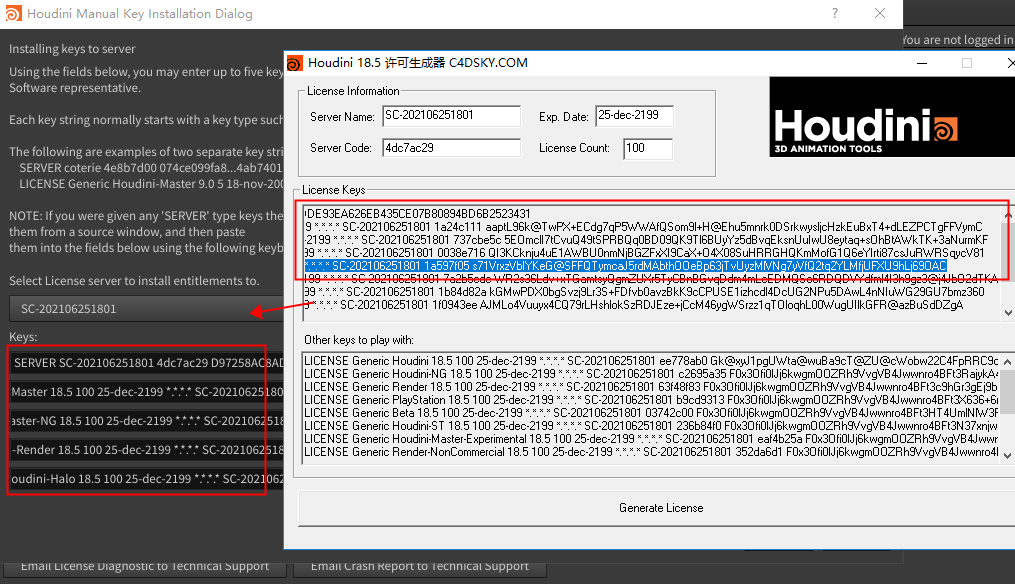Screen dimensions: 1015x584
Task: Click the LICENSE Generic Beta 18.5 line
Action: click(x=651, y=412)
